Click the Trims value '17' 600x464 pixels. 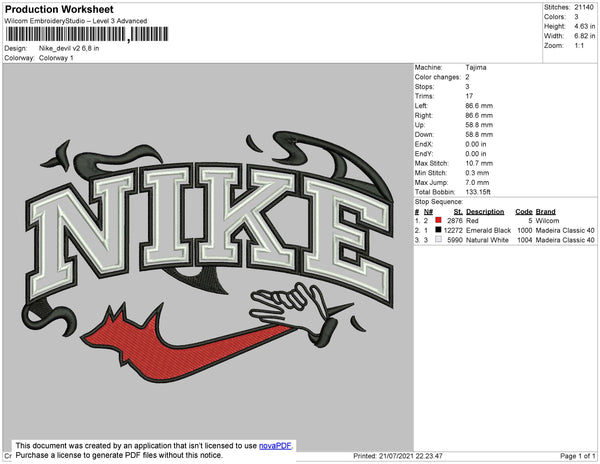click(469, 96)
